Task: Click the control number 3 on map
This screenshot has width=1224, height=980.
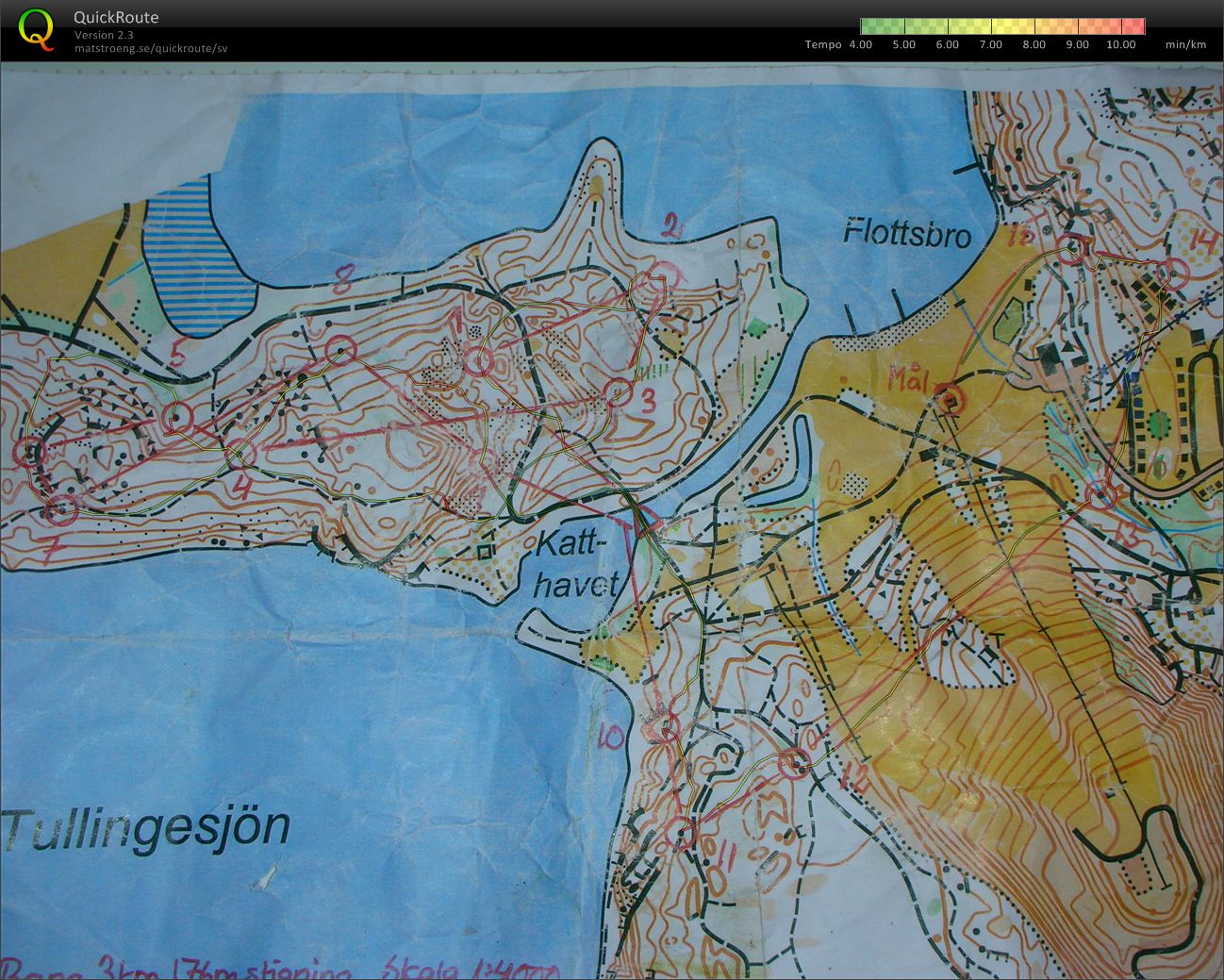Action: [648, 402]
